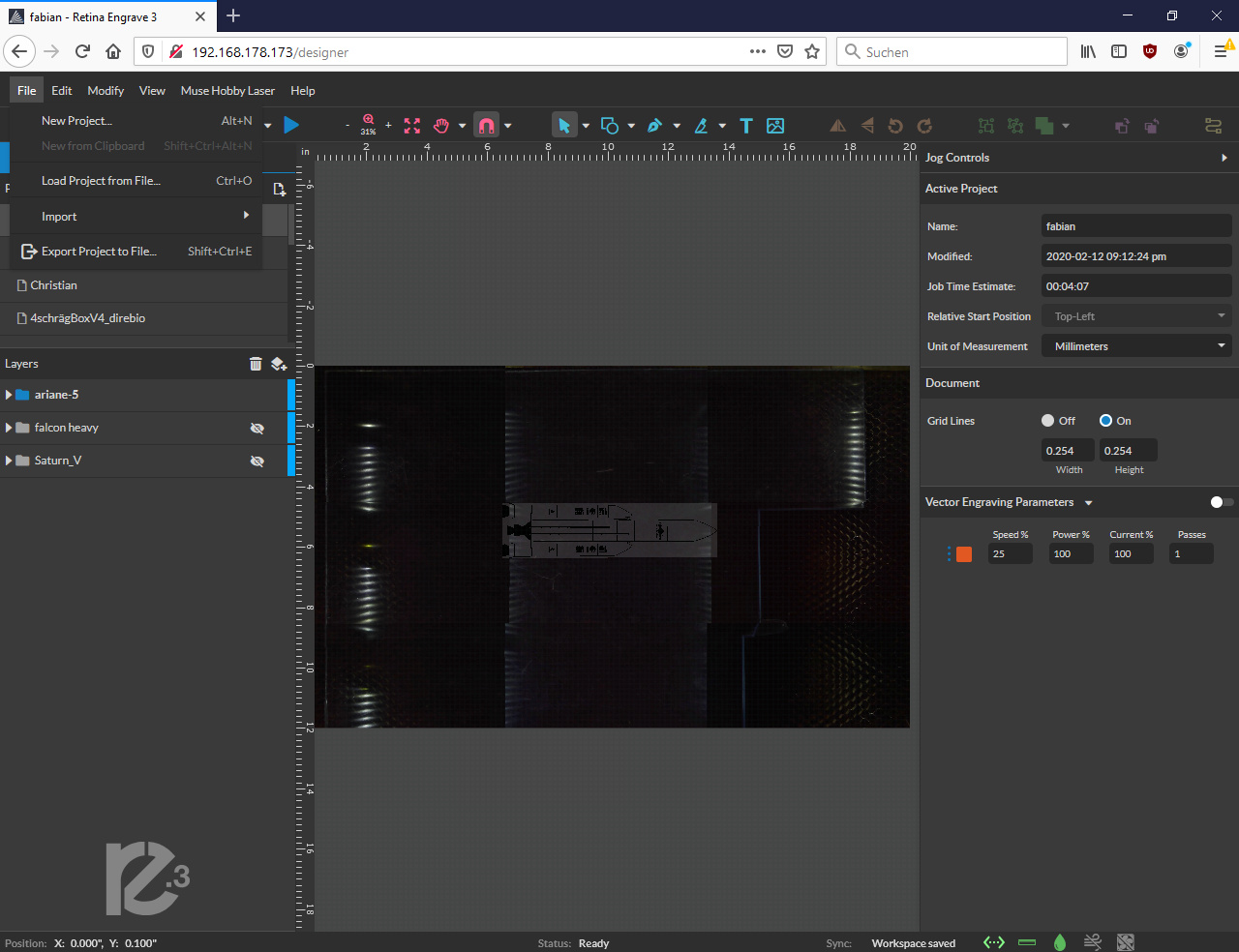Click the settings sliders icon at toolbar end
This screenshot has height=952, width=1239.
(1213, 126)
